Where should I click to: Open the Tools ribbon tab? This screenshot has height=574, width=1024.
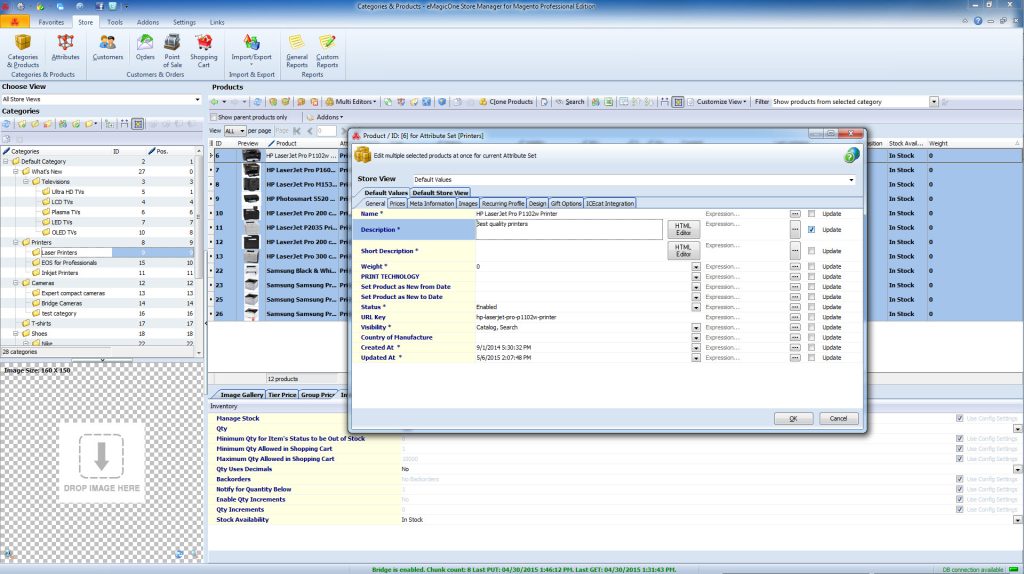tap(115, 21)
